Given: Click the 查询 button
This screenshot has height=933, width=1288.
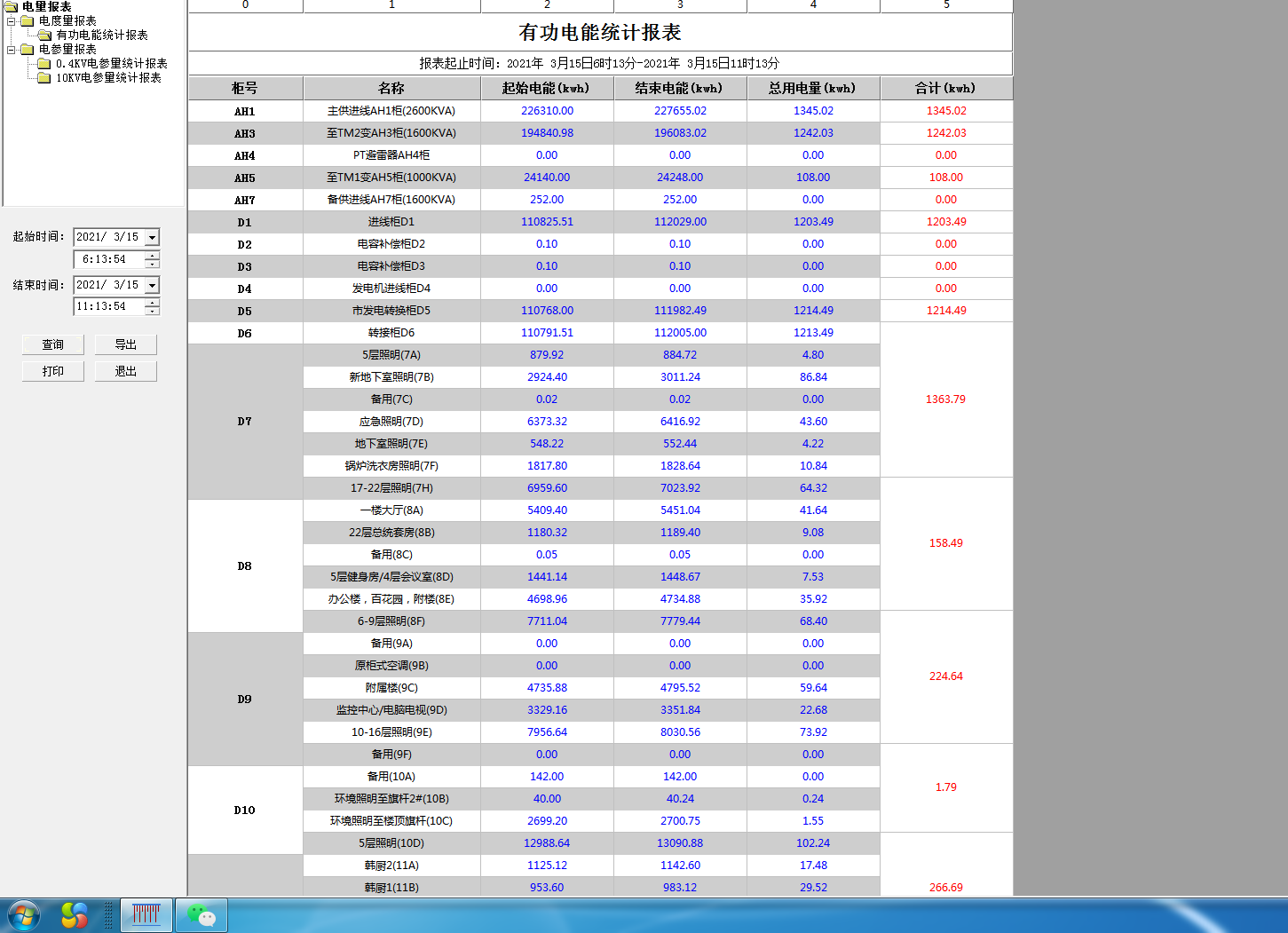Looking at the screenshot, I should point(53,344).
